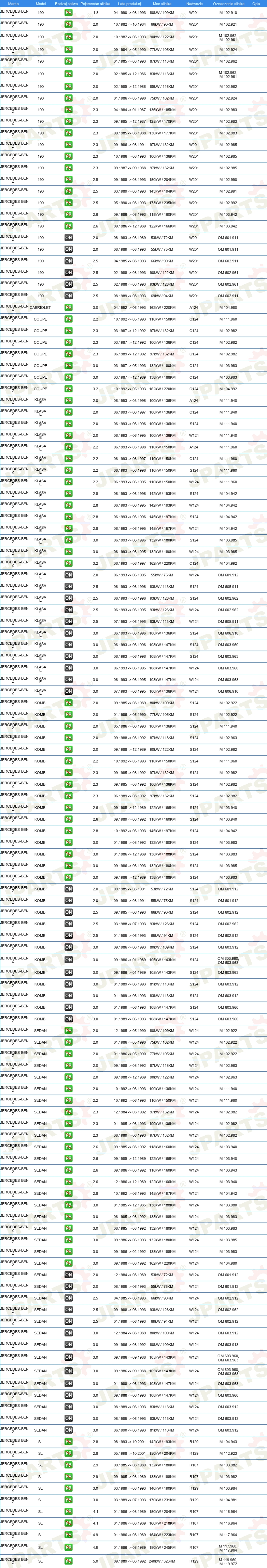Click petrol icon in SEDAN 2.8 row

68,1194
